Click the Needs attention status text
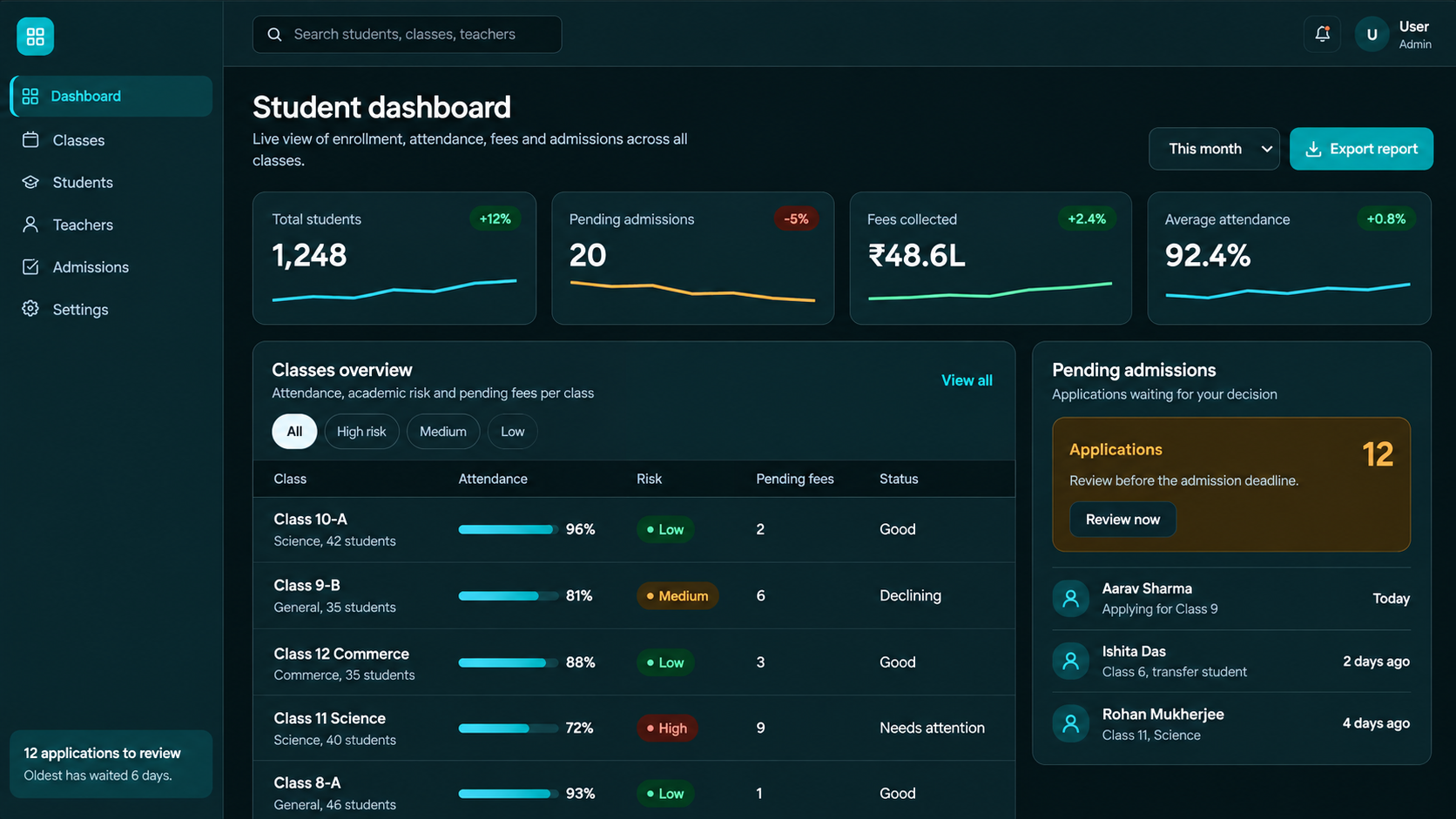 [932, 728]
